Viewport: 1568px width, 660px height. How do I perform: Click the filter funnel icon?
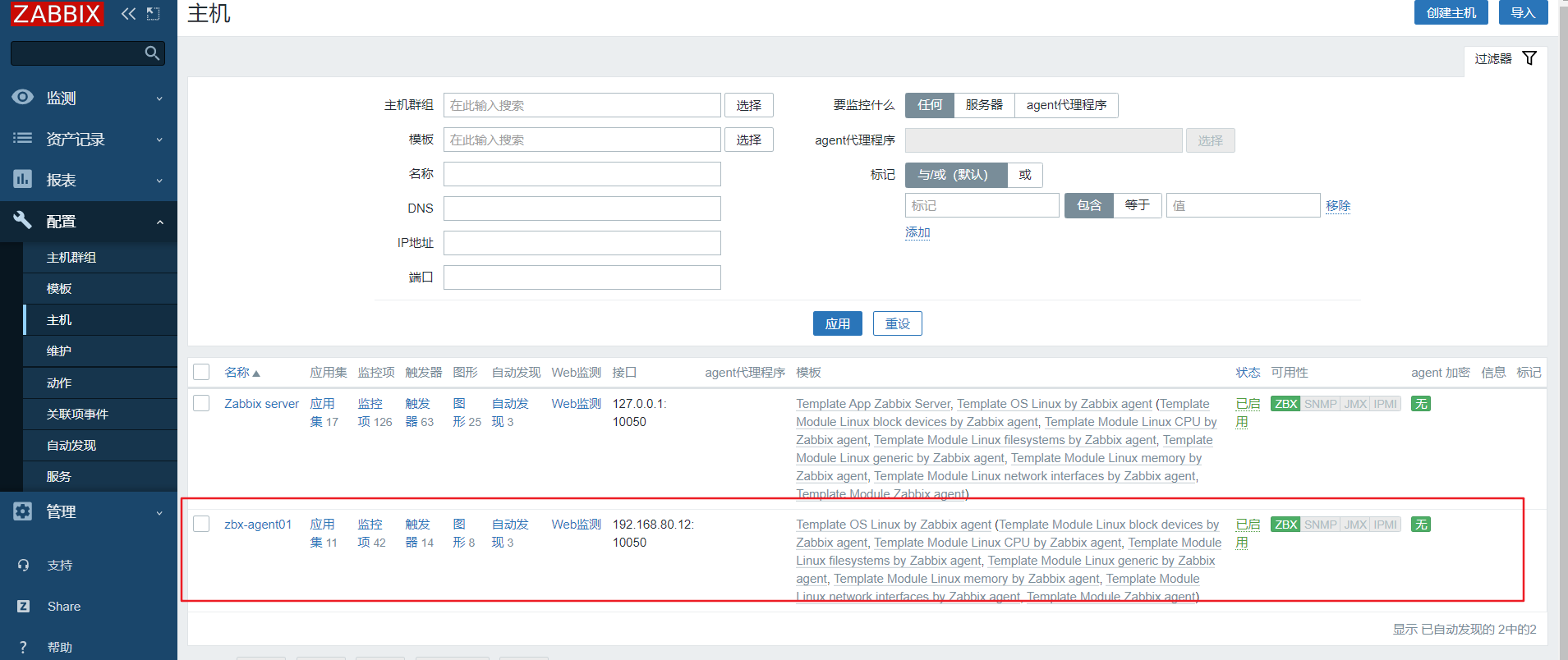point(1529,58)
